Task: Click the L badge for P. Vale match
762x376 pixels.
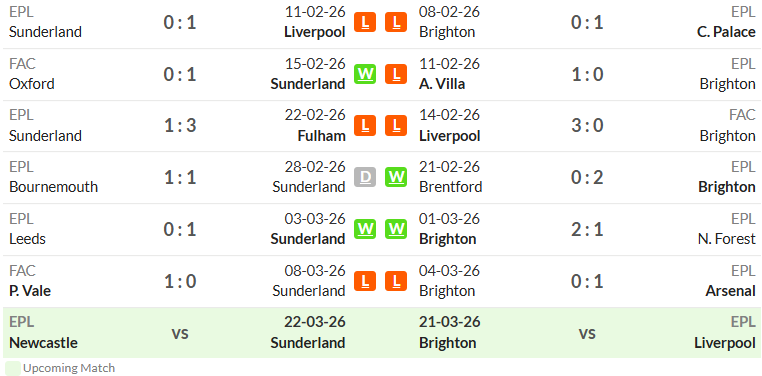Action: pyautogui.click(x=365, y=281)
